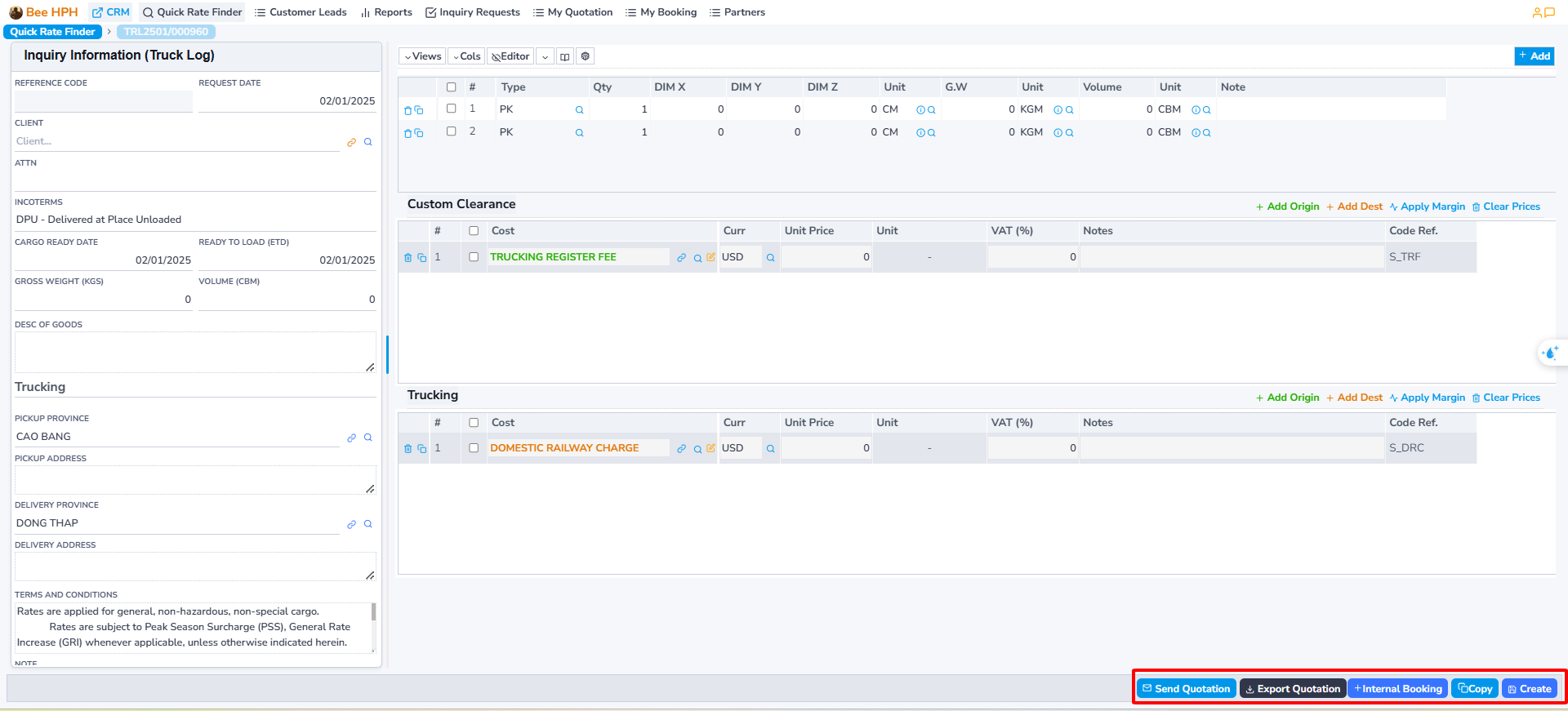Click the Desc of Goods text area

(194, 352)
